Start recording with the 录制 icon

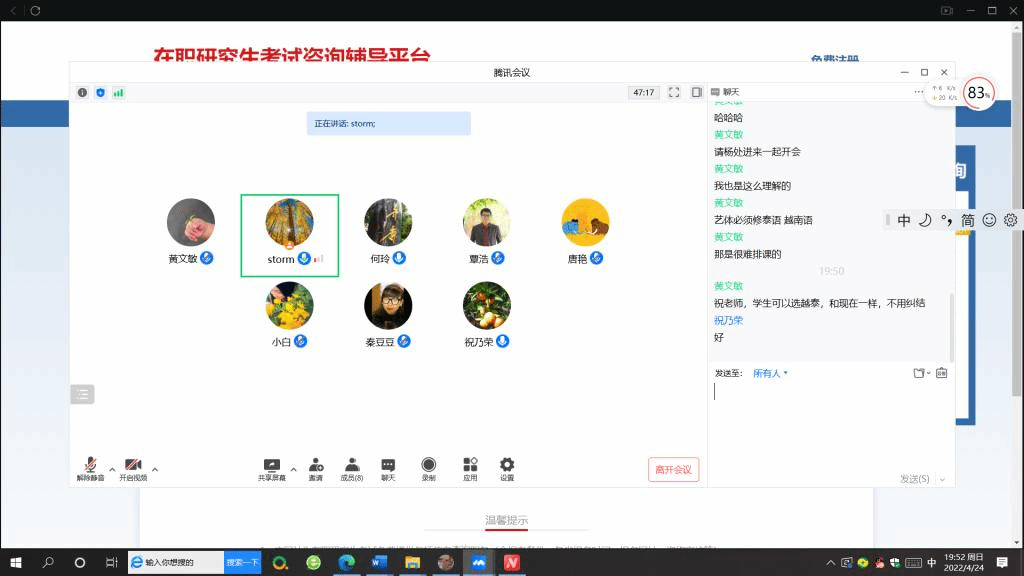(x=429, y=468)
